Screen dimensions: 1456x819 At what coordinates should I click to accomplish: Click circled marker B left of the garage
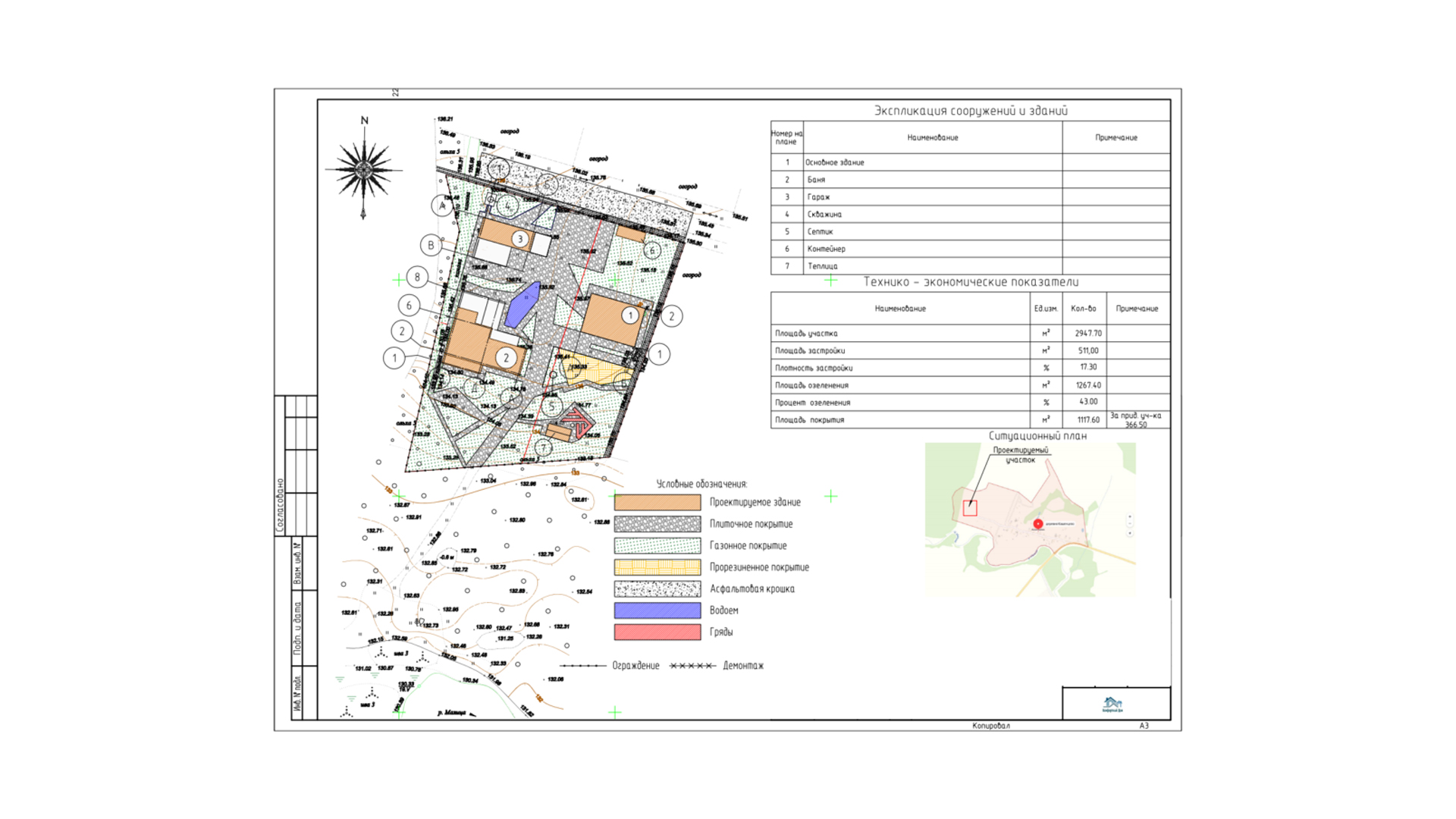[x=431, y=245]
